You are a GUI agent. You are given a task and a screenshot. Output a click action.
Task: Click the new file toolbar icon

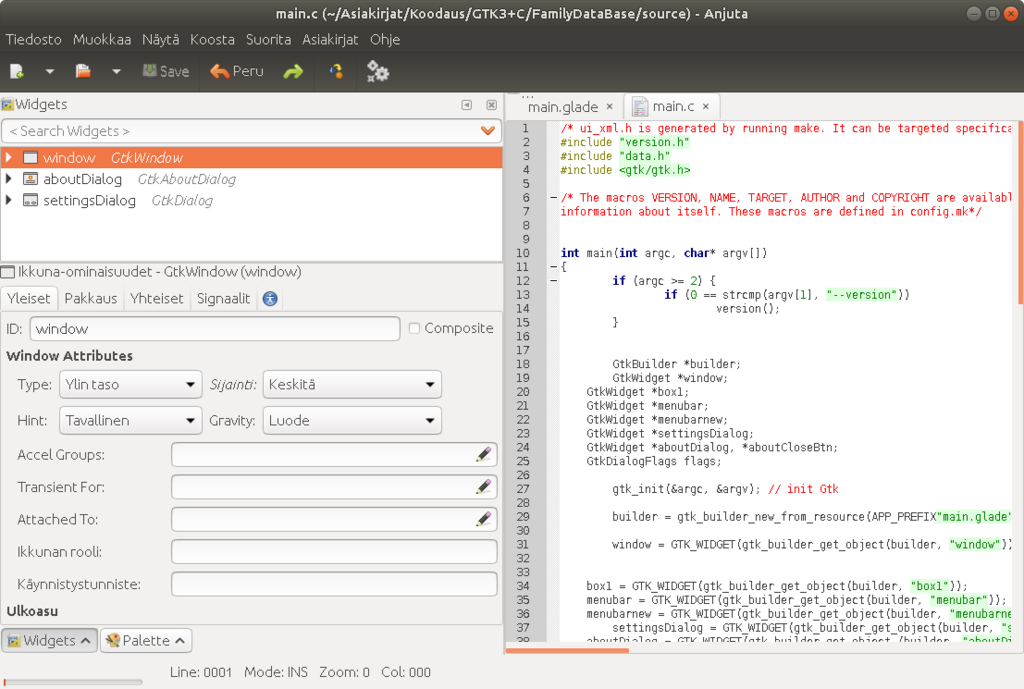click(17, 71)
